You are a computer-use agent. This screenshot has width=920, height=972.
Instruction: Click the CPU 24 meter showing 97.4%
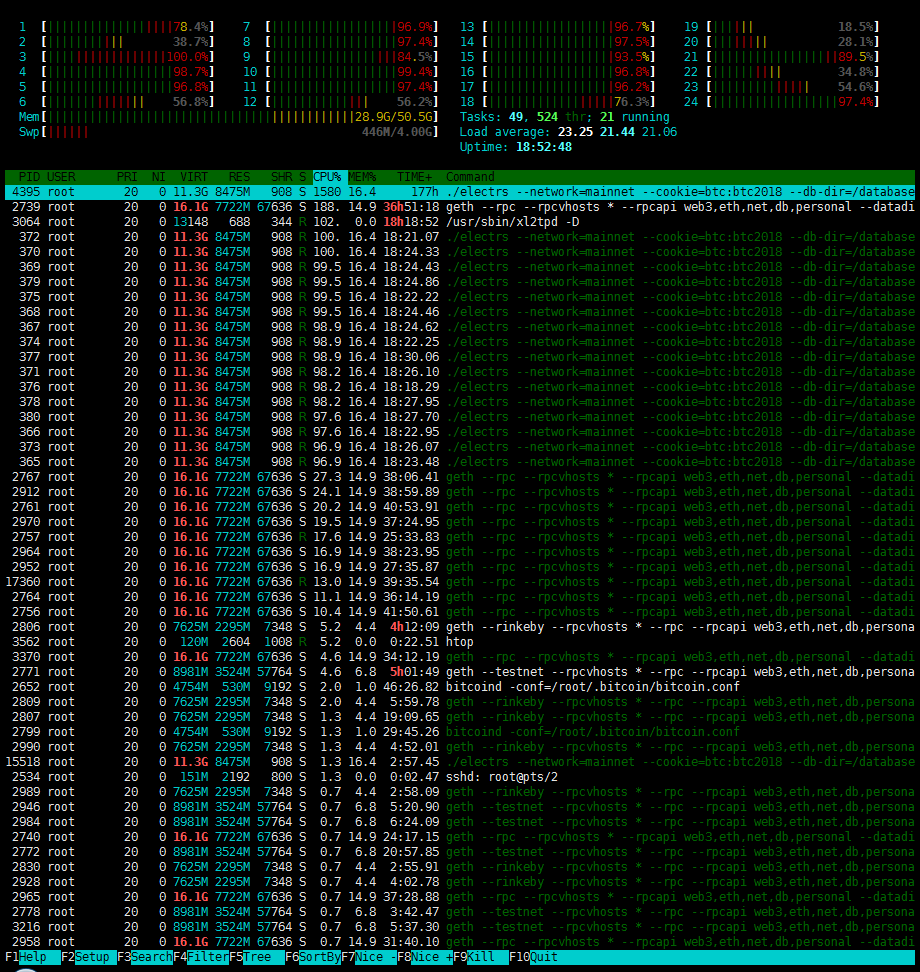[782, 102]
